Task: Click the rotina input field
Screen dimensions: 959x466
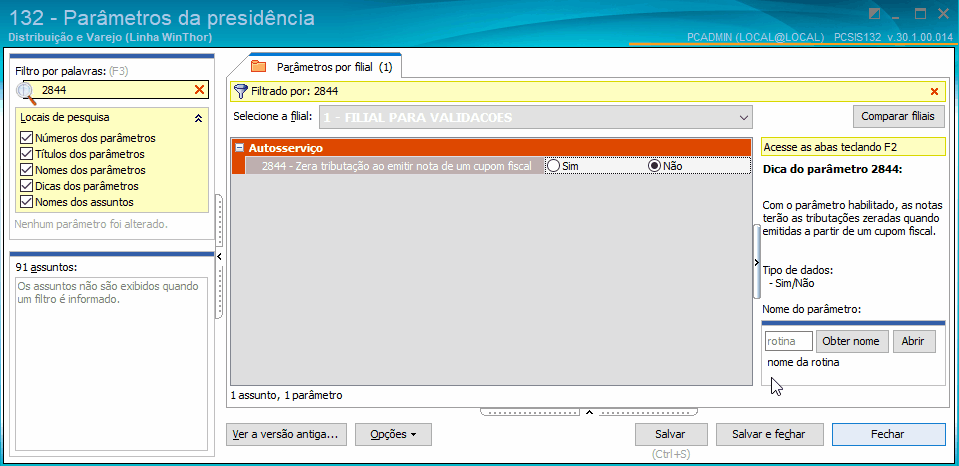Action: [x=788, y=341]
